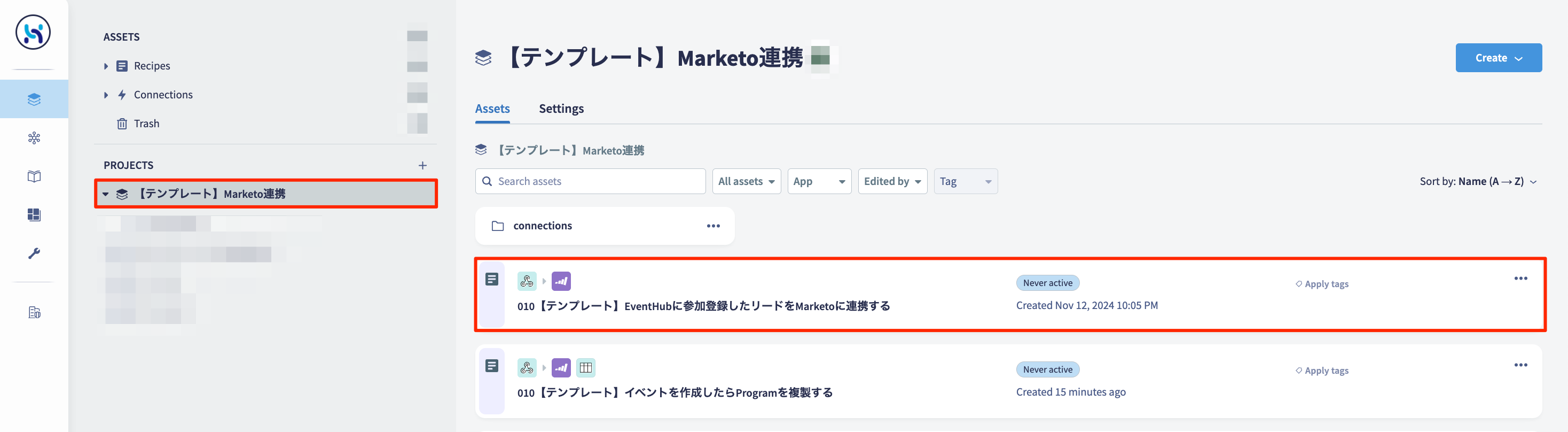Screen dimensions: 1568x432
Task: Apply tags to the EventHub recipe
Action: pyautogui.click(x=1321, y=284)
